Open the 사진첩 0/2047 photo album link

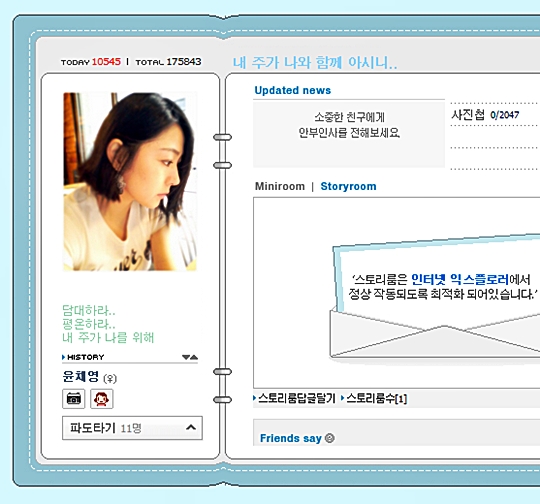[x=485, y=114]
